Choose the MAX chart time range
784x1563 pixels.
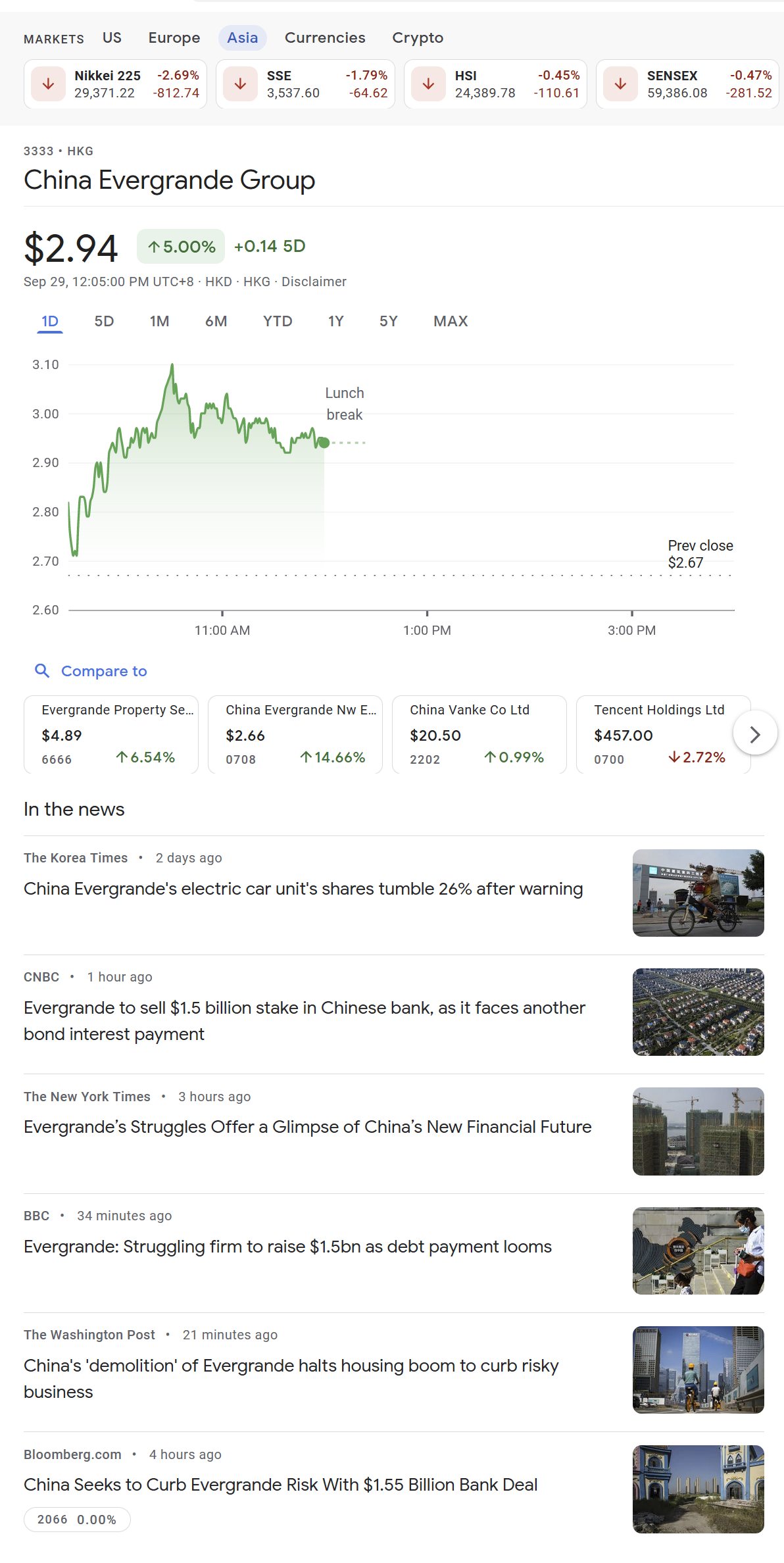pyautogui.click(x=450, y=321)
